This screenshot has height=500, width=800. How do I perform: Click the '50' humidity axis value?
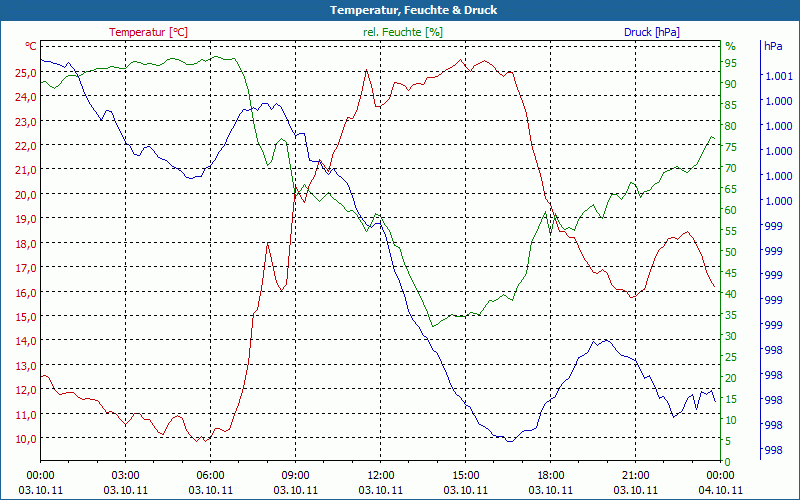click(731, 252)
